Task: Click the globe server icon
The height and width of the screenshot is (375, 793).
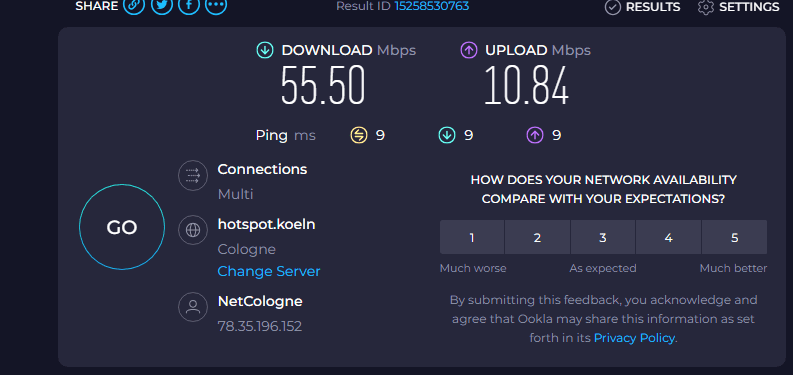Action: pyautogui.click(x=193, y=230)
